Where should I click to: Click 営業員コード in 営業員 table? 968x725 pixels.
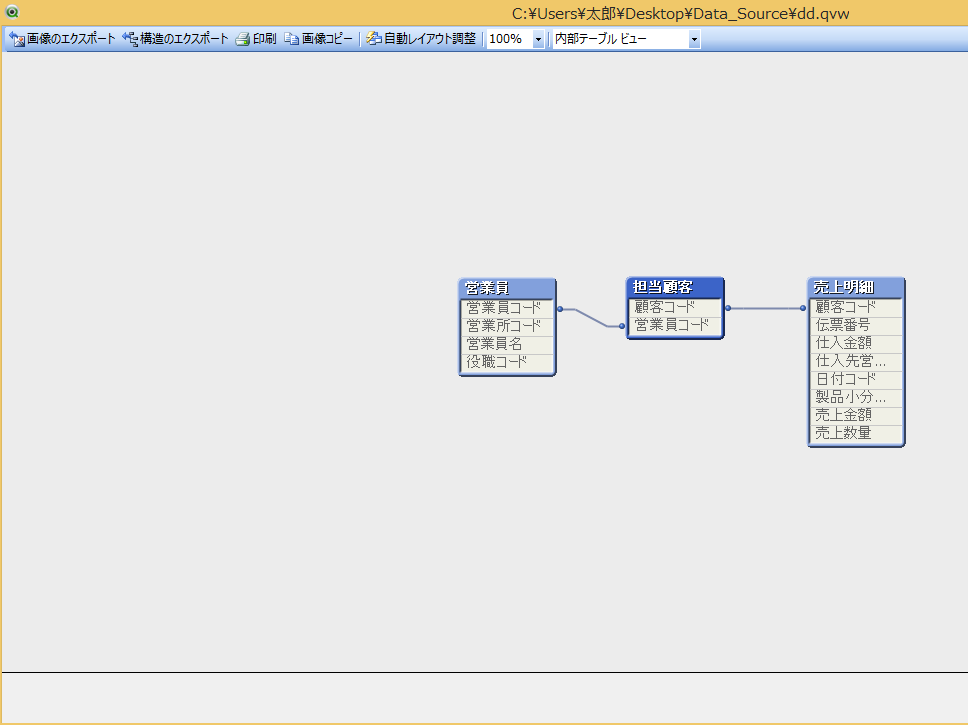pyautogui.click(x=507, y=308)
